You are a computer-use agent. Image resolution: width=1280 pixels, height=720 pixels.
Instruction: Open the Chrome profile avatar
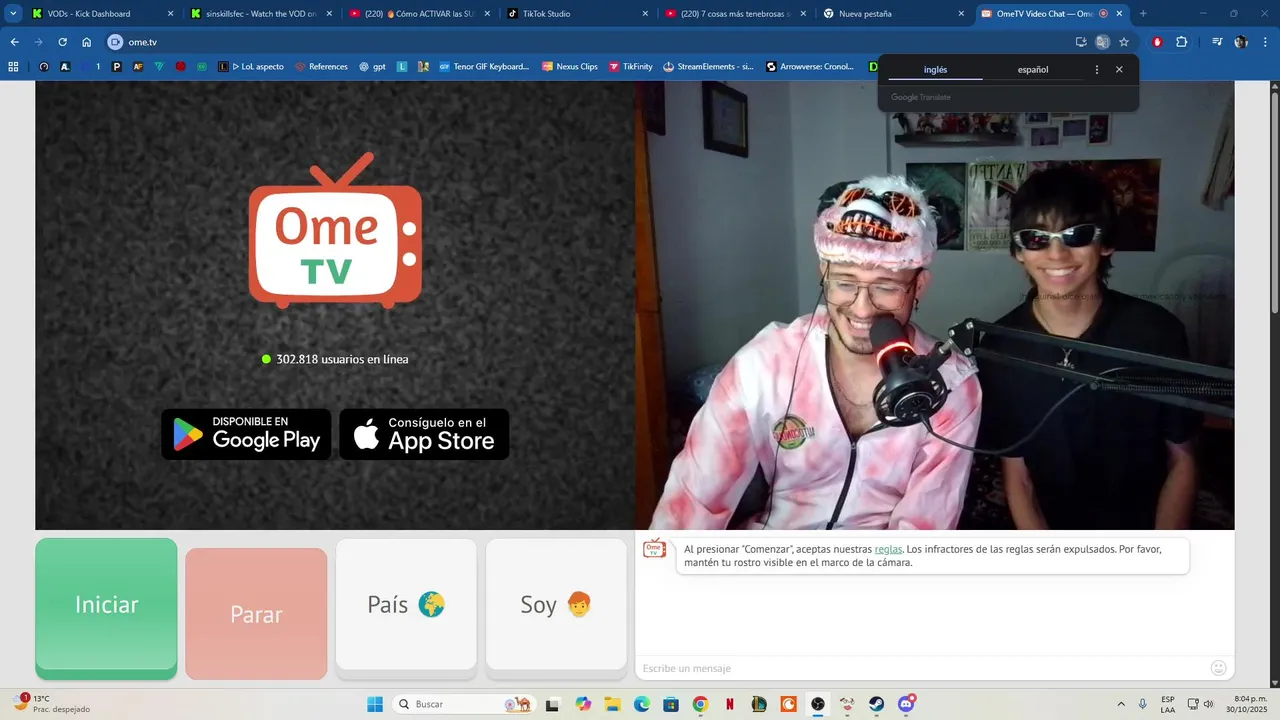[1241, 42]
